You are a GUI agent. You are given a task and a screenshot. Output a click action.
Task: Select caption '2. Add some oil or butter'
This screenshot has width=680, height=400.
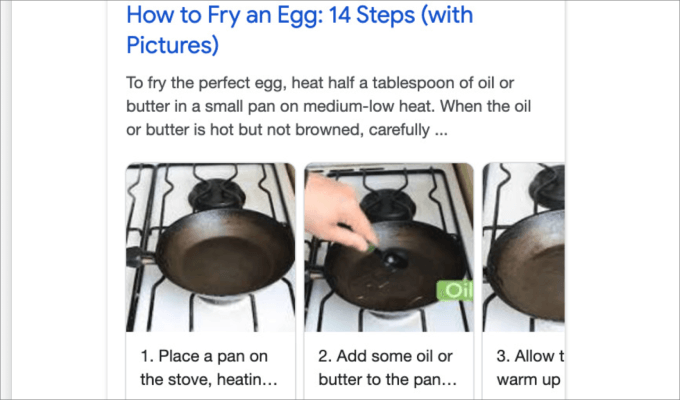click(x=387, y=368)
